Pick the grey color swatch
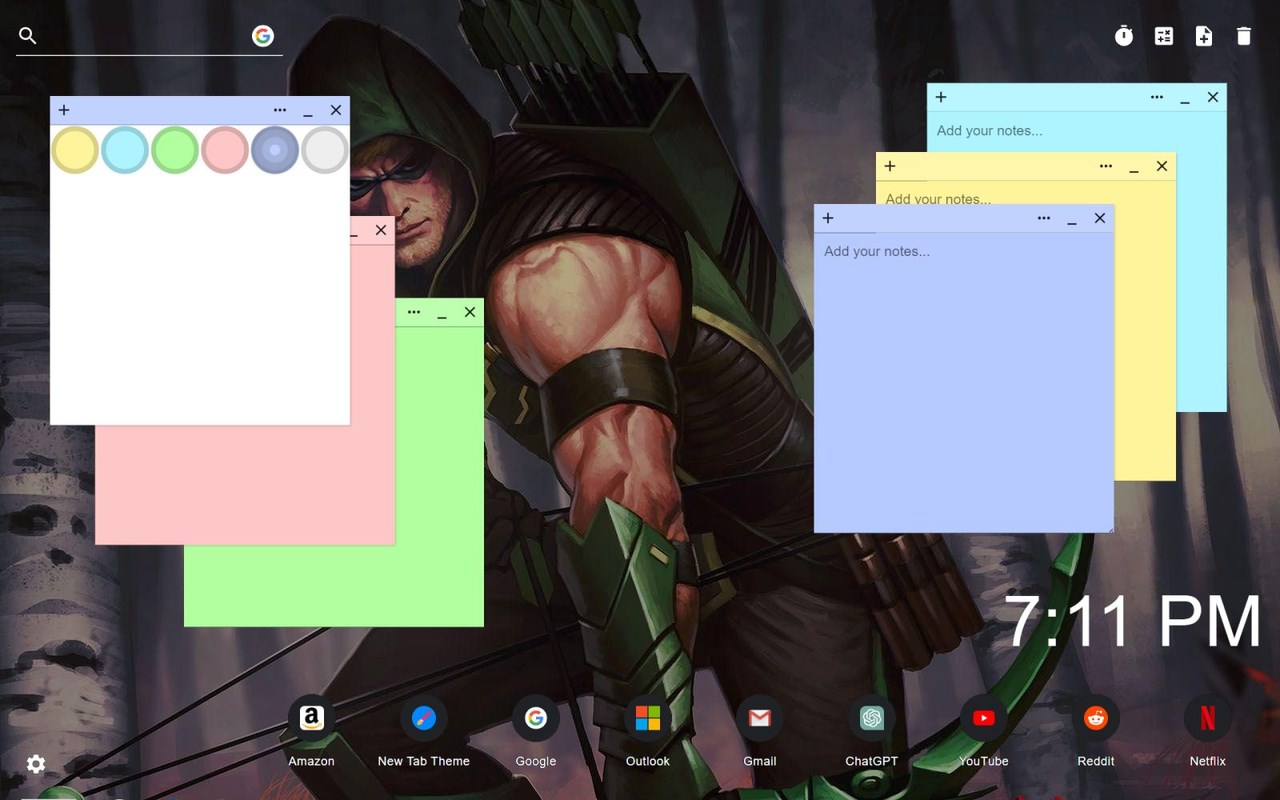The width and height of the screenshot is (1280, 800). pyautogui.click(x=325, y=150)
